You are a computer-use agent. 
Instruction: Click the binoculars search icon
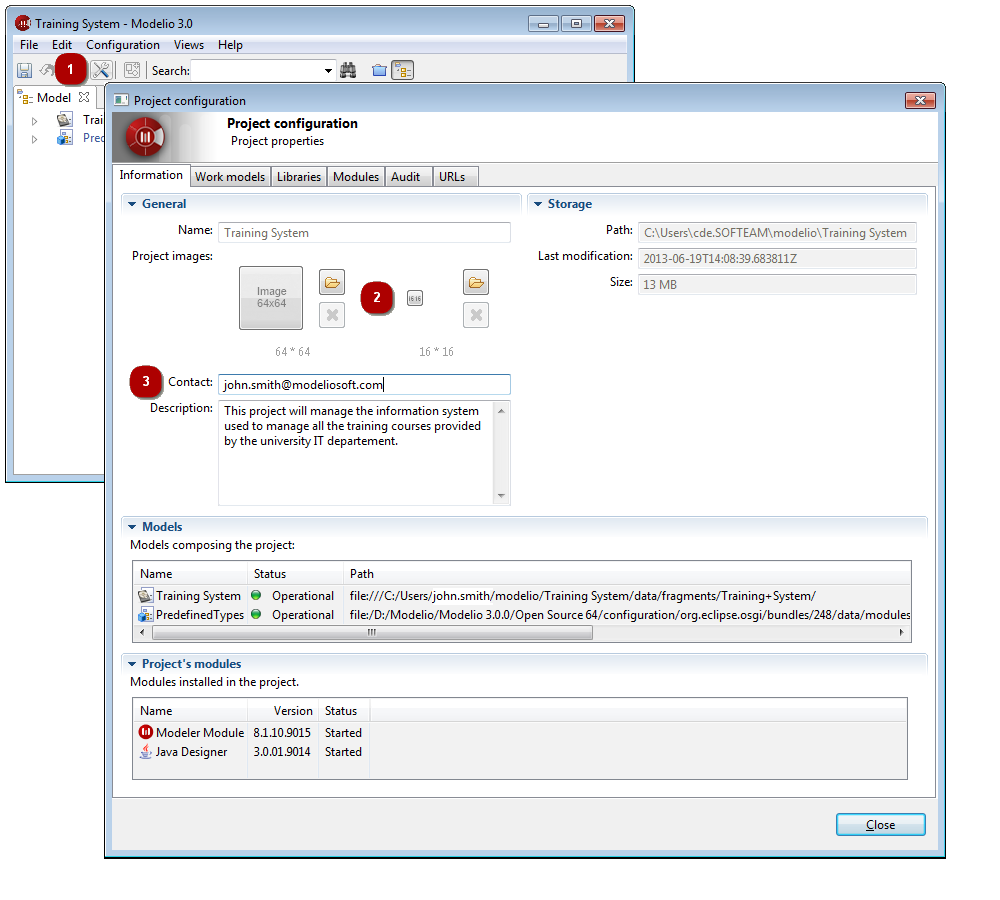pyautogui.click(x=349, y=70)
